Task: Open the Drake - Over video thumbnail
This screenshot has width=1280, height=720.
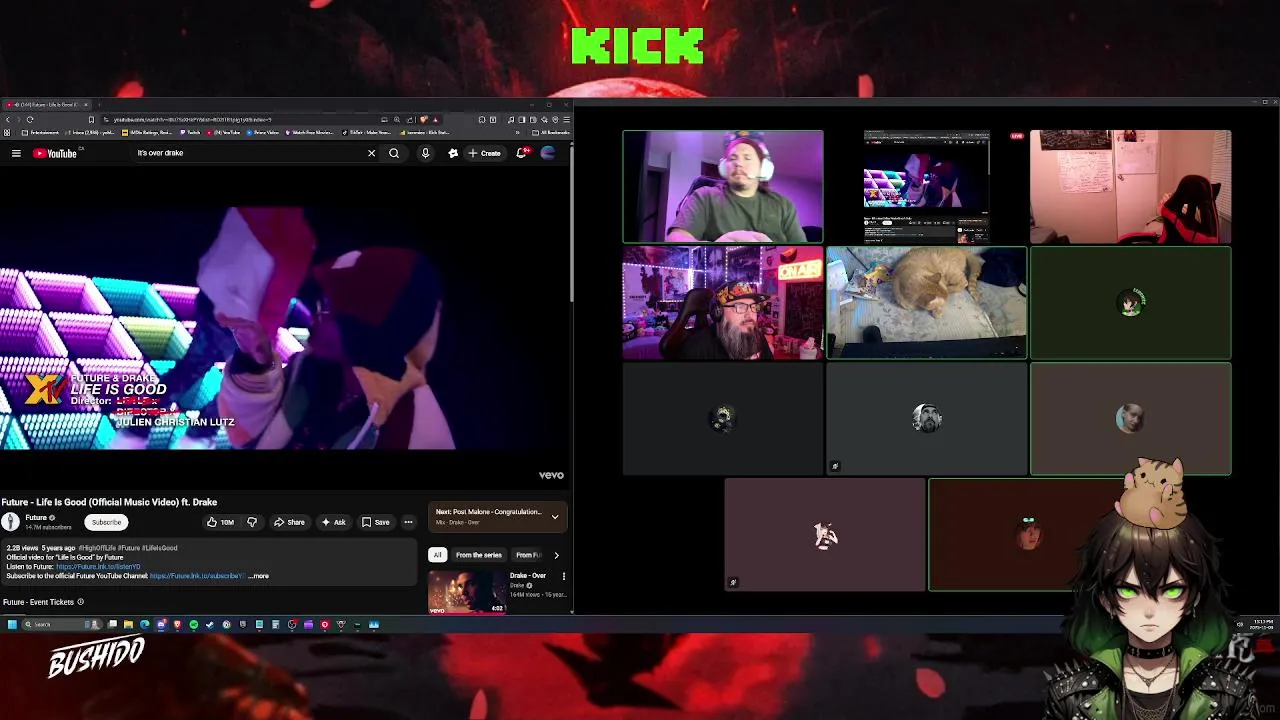Action: (467, 592)
